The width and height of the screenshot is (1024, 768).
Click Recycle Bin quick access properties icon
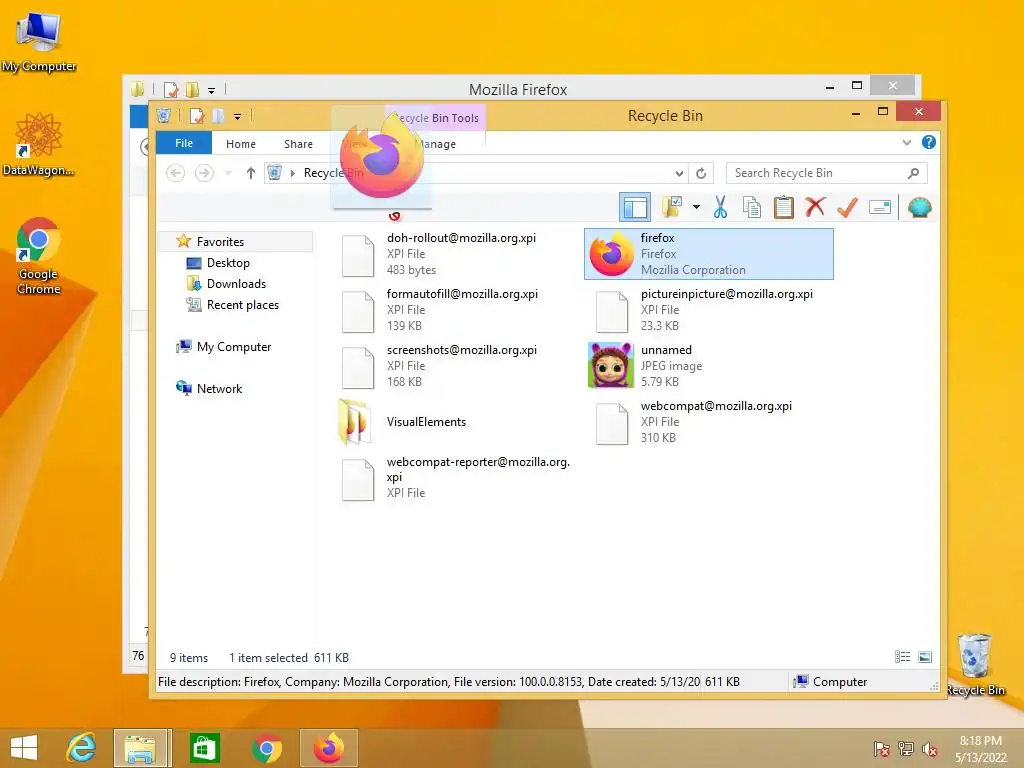click(x=197, y=116)
